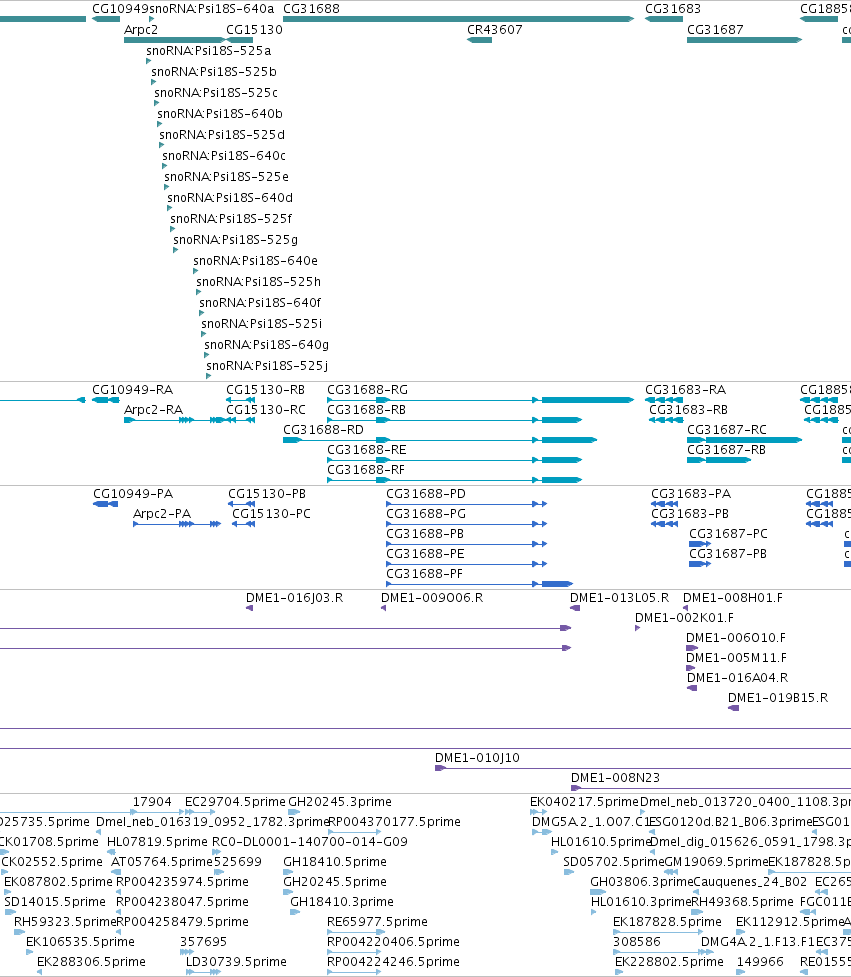This screenshot has height=977, width=851.
Task: Select protein 'Arpc2-PA'
Action: coord(162,513)
